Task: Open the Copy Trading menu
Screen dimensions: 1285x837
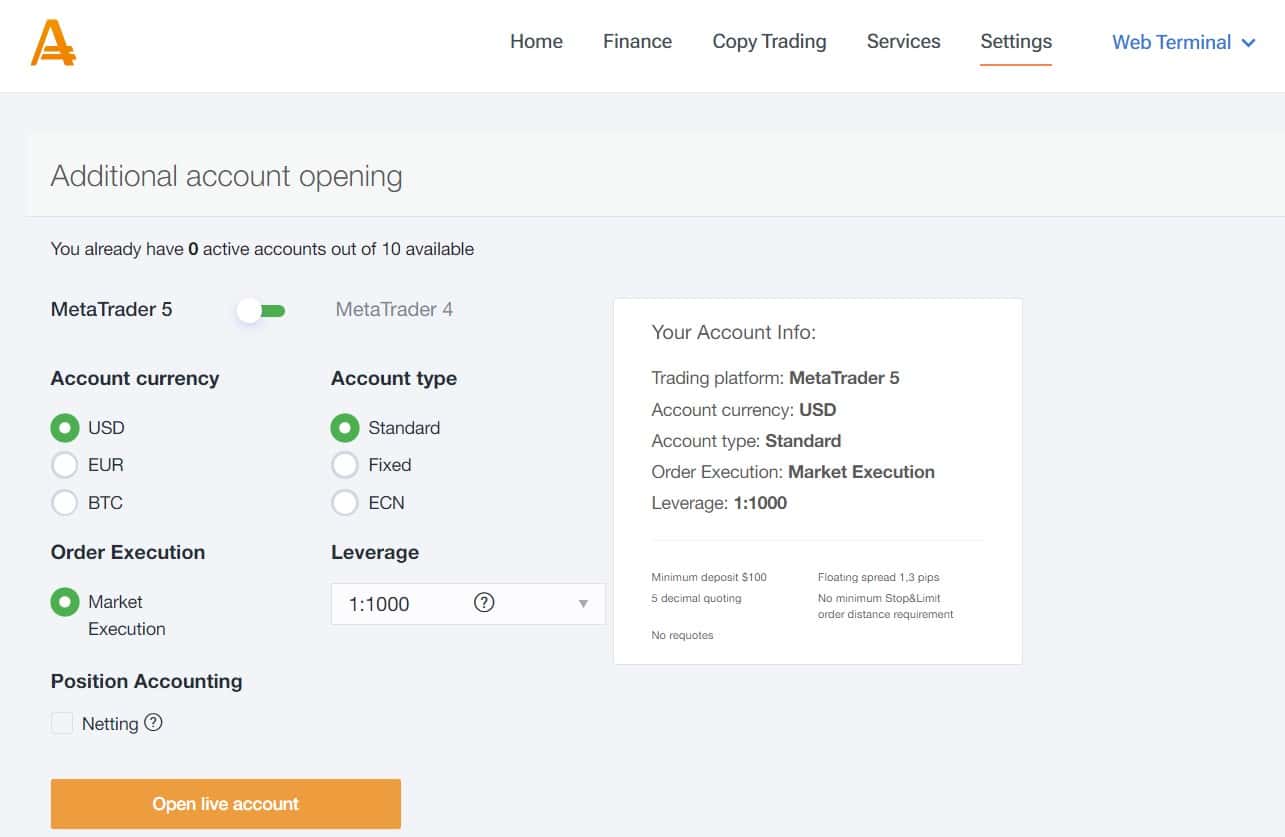Action: (769, 42)
